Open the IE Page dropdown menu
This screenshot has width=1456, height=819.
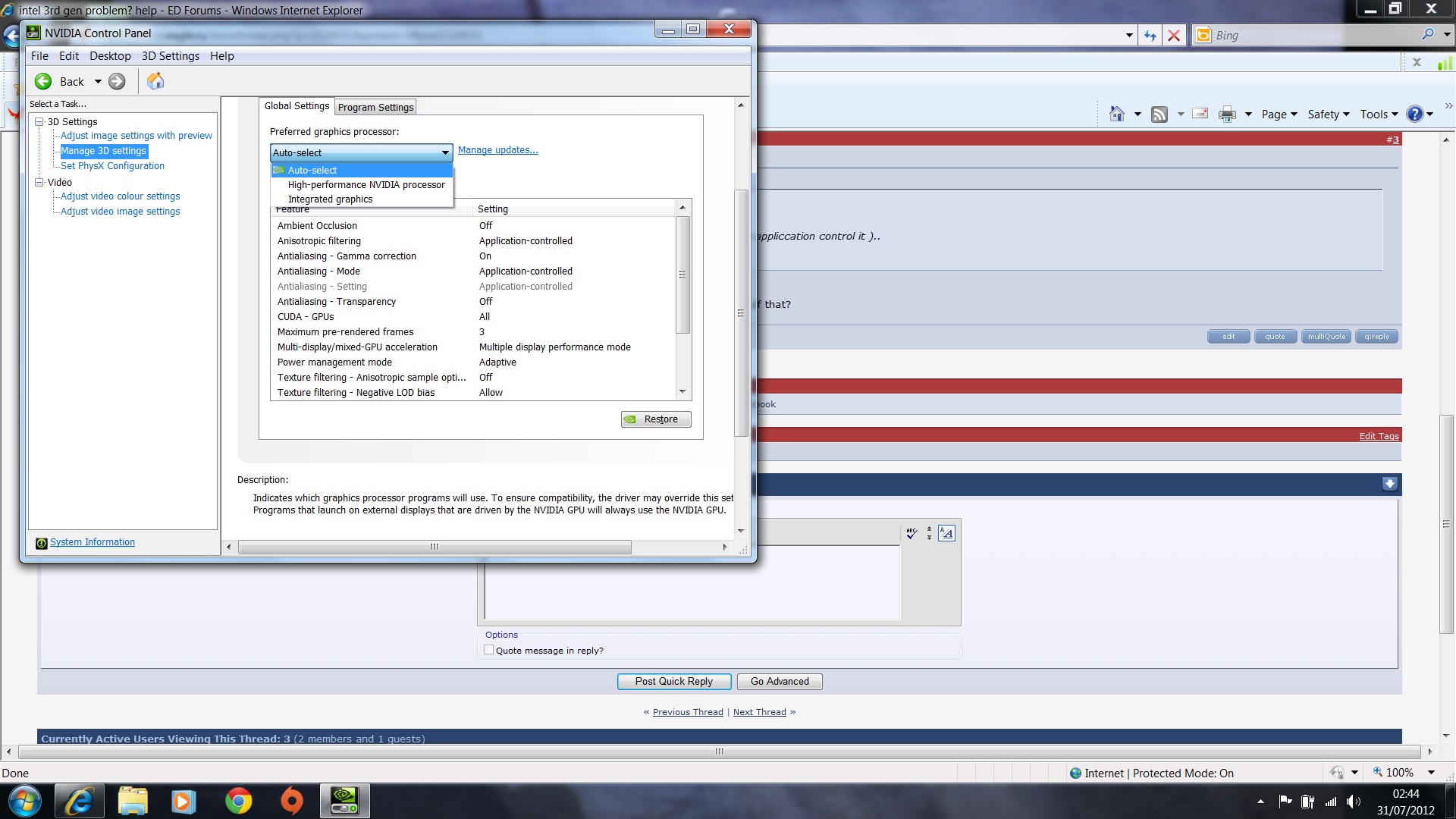[x=1279, y=114]
